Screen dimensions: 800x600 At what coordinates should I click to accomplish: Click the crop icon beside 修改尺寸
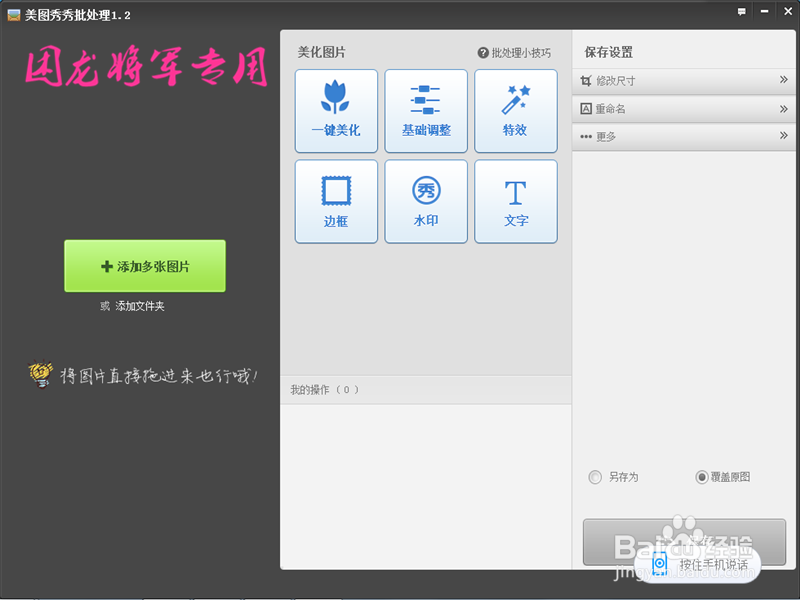point(586,81)
